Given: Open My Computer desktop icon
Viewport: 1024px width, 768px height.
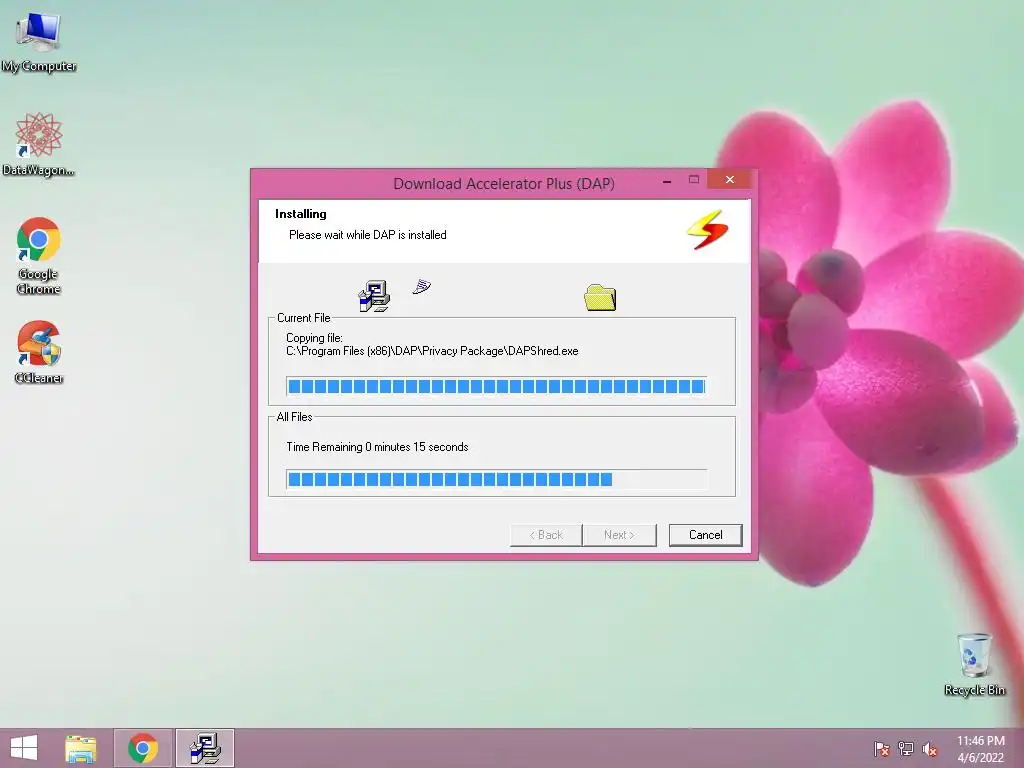Looking at the screenshot, I should pyautogui.click(x=39, y=42).
